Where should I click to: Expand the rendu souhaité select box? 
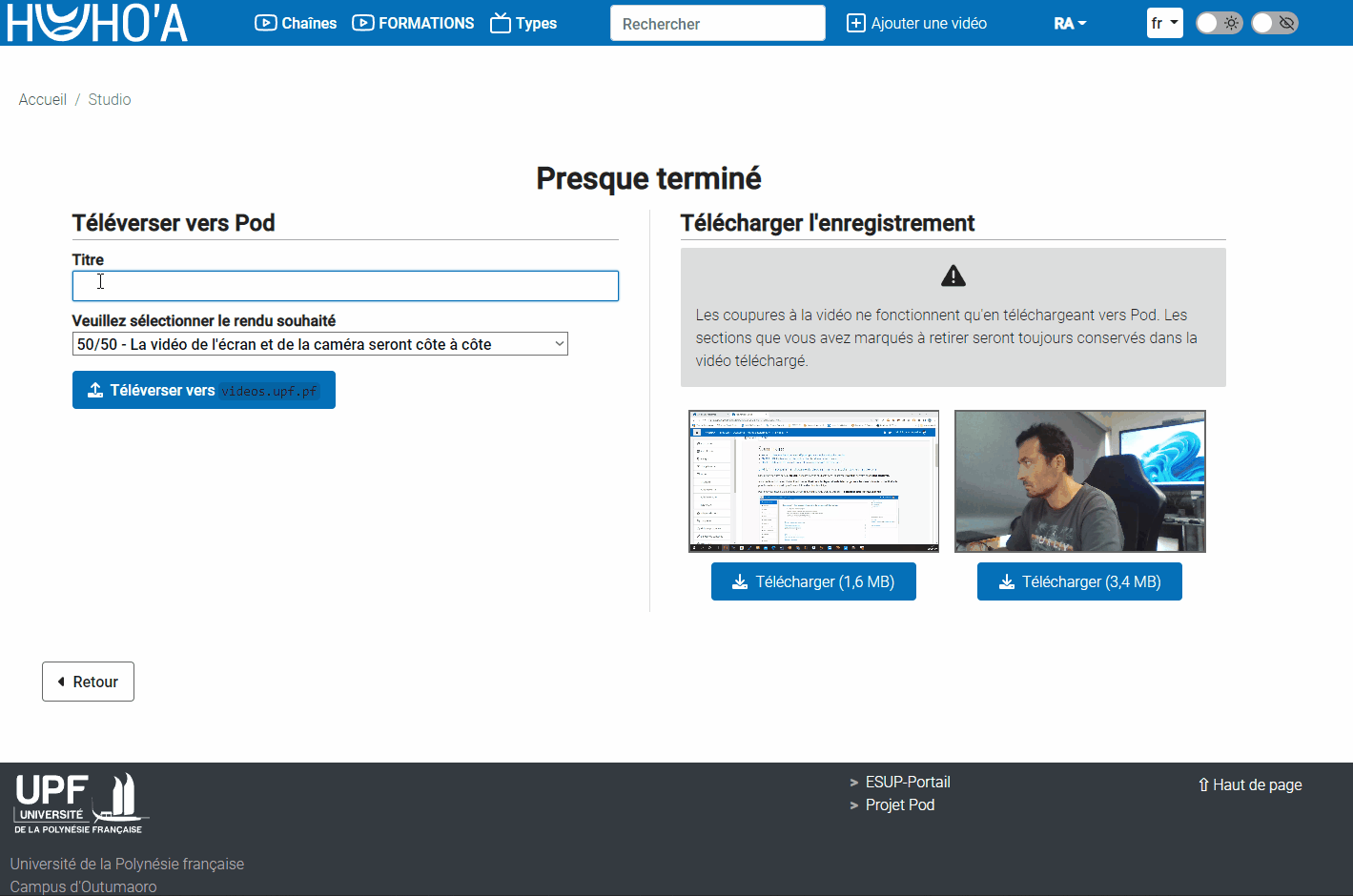(319, 344)
